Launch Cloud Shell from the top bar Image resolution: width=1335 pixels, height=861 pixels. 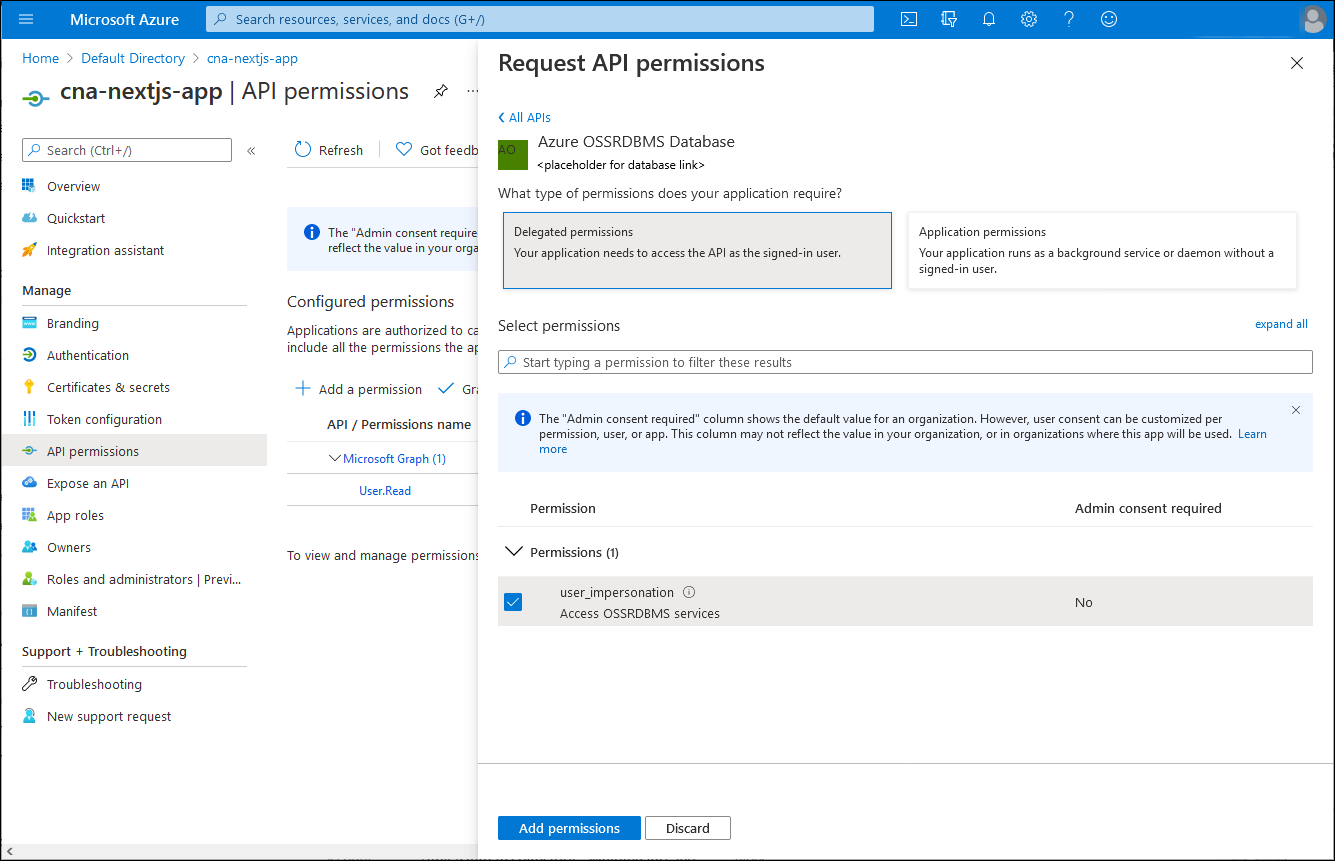click(x=909, y=19)
